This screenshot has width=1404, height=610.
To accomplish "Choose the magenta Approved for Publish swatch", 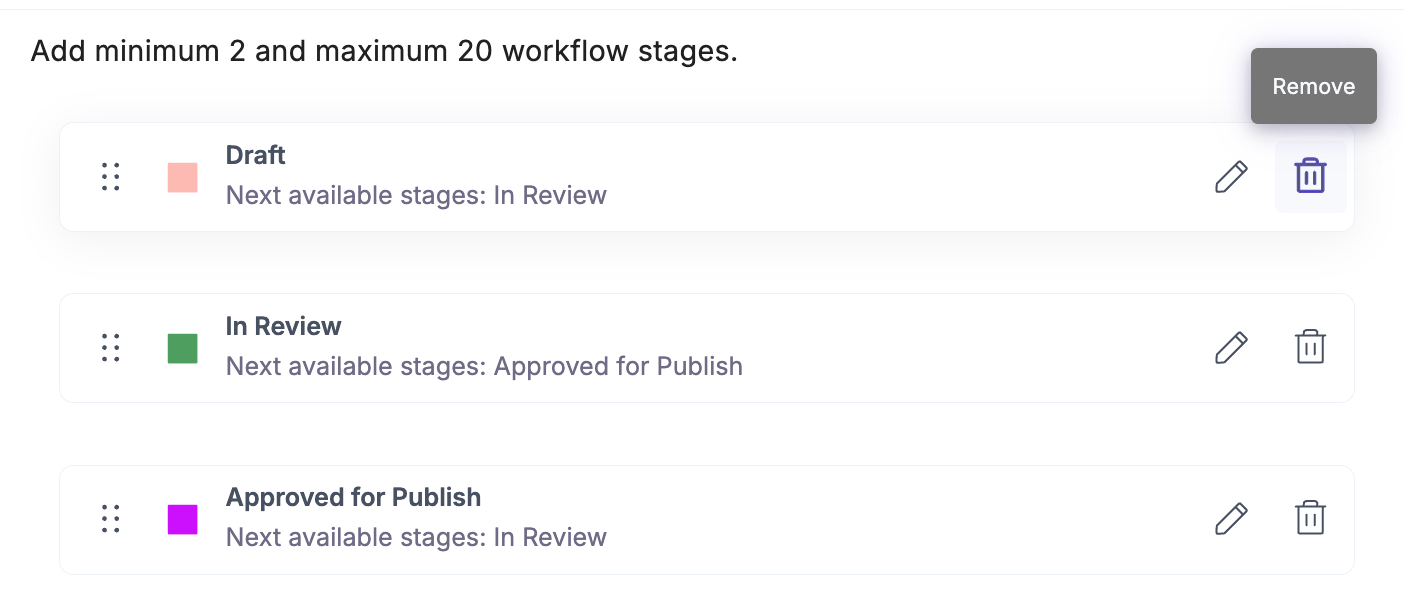I will [182, 518].
